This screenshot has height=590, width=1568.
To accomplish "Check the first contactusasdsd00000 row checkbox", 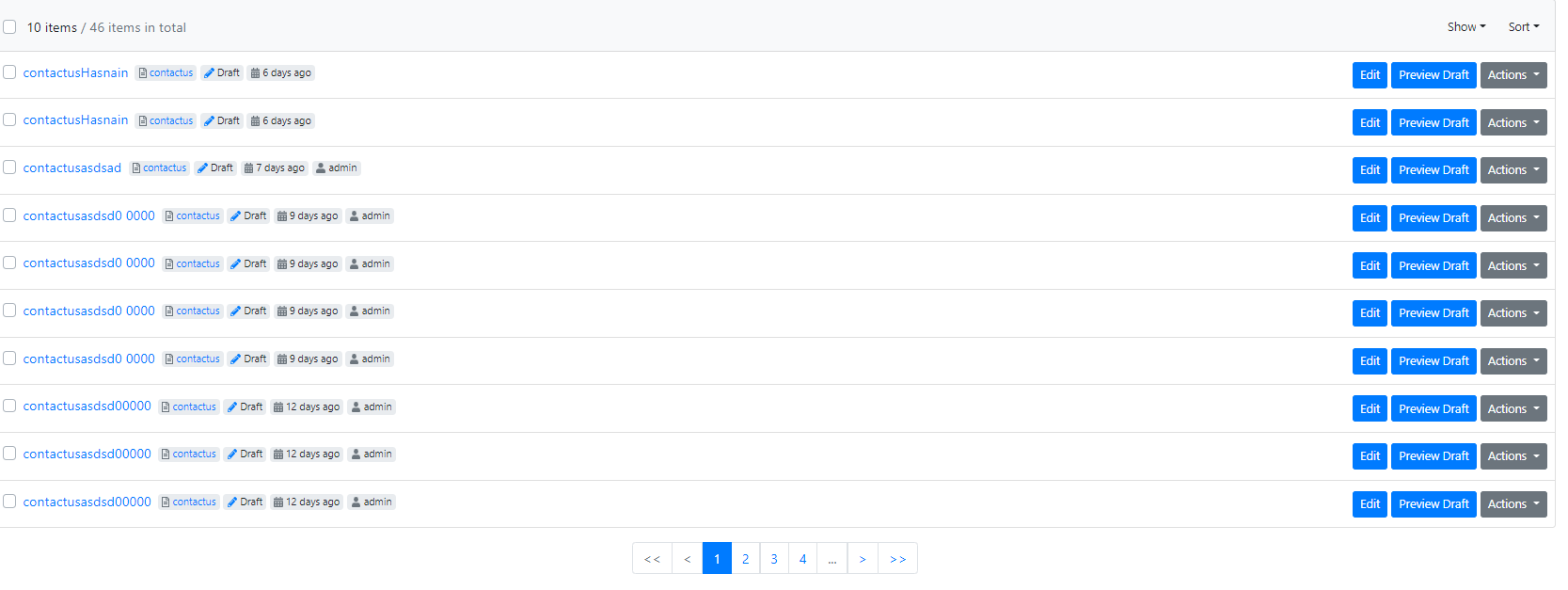I will 9,406.
